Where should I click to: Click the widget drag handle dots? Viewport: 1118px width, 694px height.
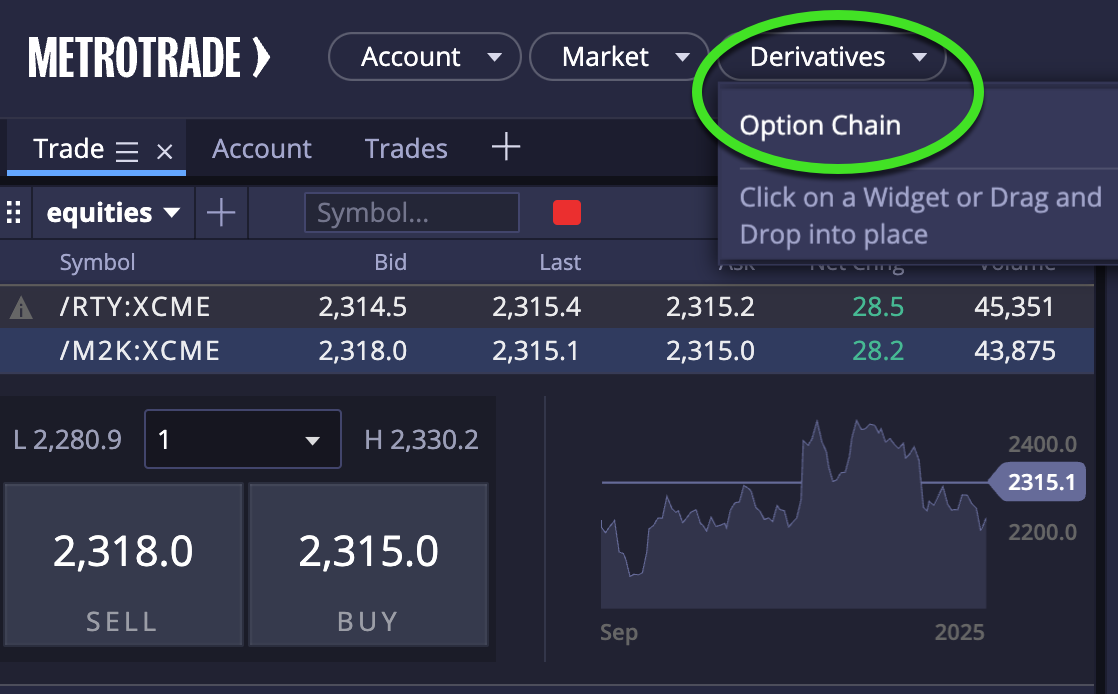14,213
